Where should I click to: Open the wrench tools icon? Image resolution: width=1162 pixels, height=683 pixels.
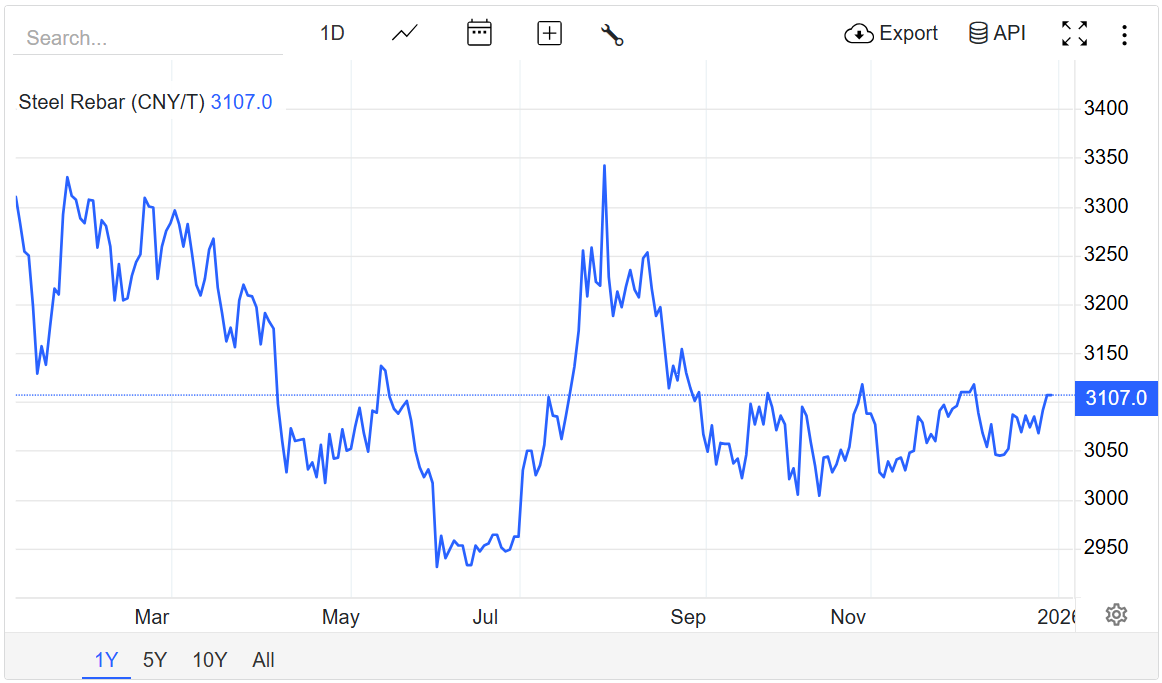pos(612,34)
